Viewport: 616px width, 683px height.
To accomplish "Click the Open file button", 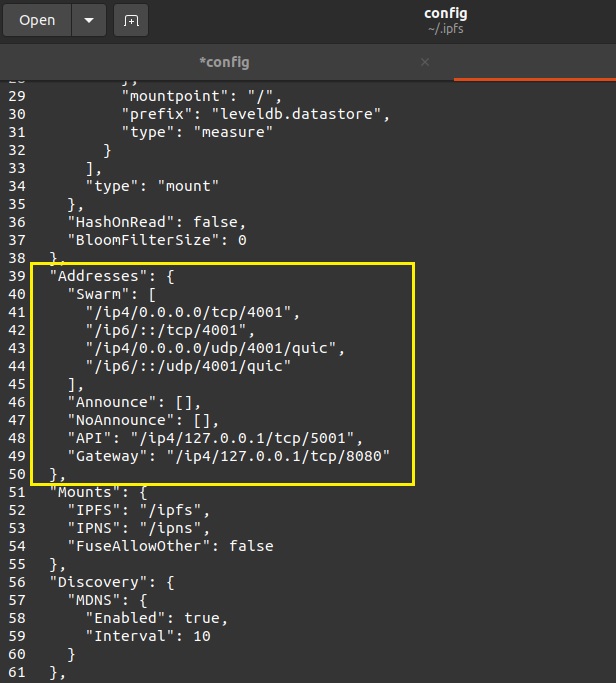I will [x=37, y=20].
